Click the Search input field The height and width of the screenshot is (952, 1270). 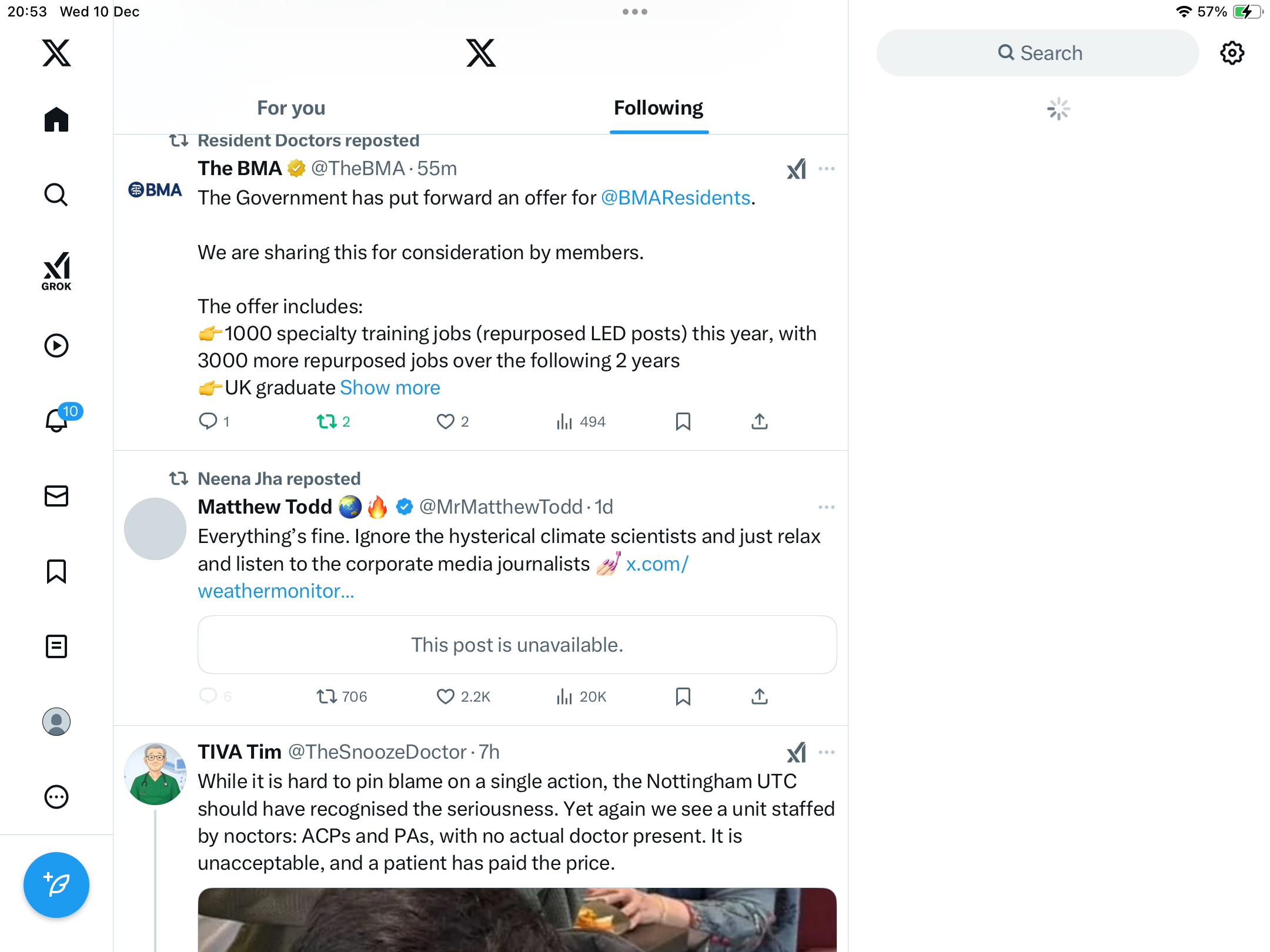(1038, 53)
